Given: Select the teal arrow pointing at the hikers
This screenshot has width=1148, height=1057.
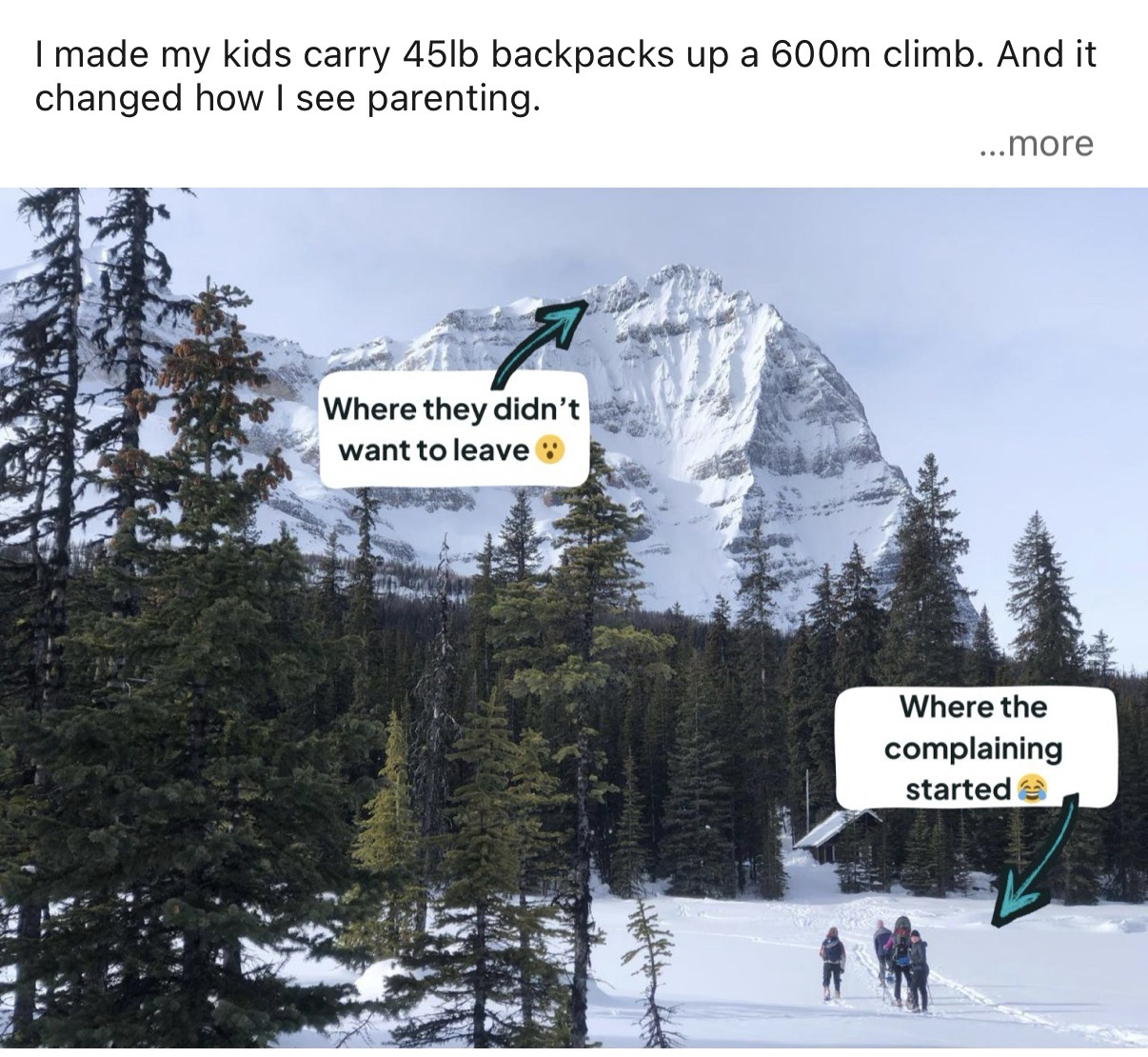Looking at the screenshot, I should (1032, 861).
